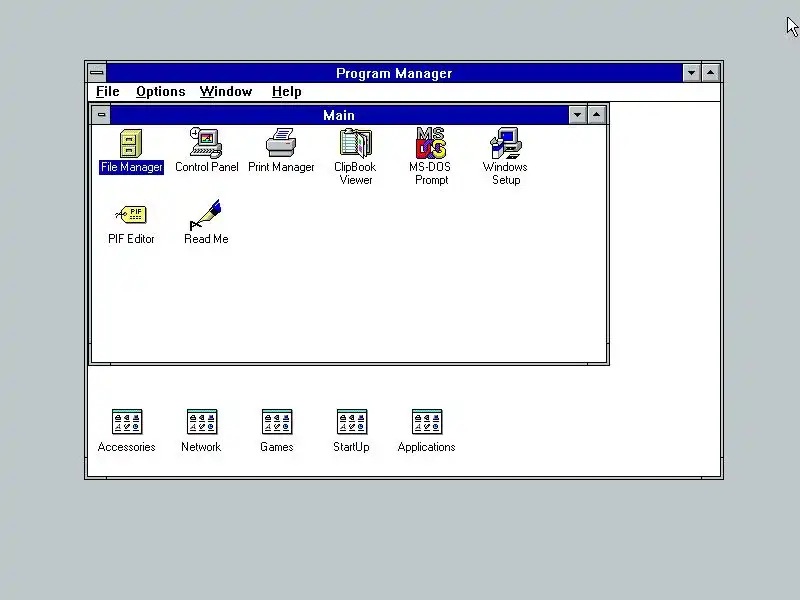The width and height of the screenshot is (800, 600).
Task: Click the Program Manager title bar
Action: 394,73
